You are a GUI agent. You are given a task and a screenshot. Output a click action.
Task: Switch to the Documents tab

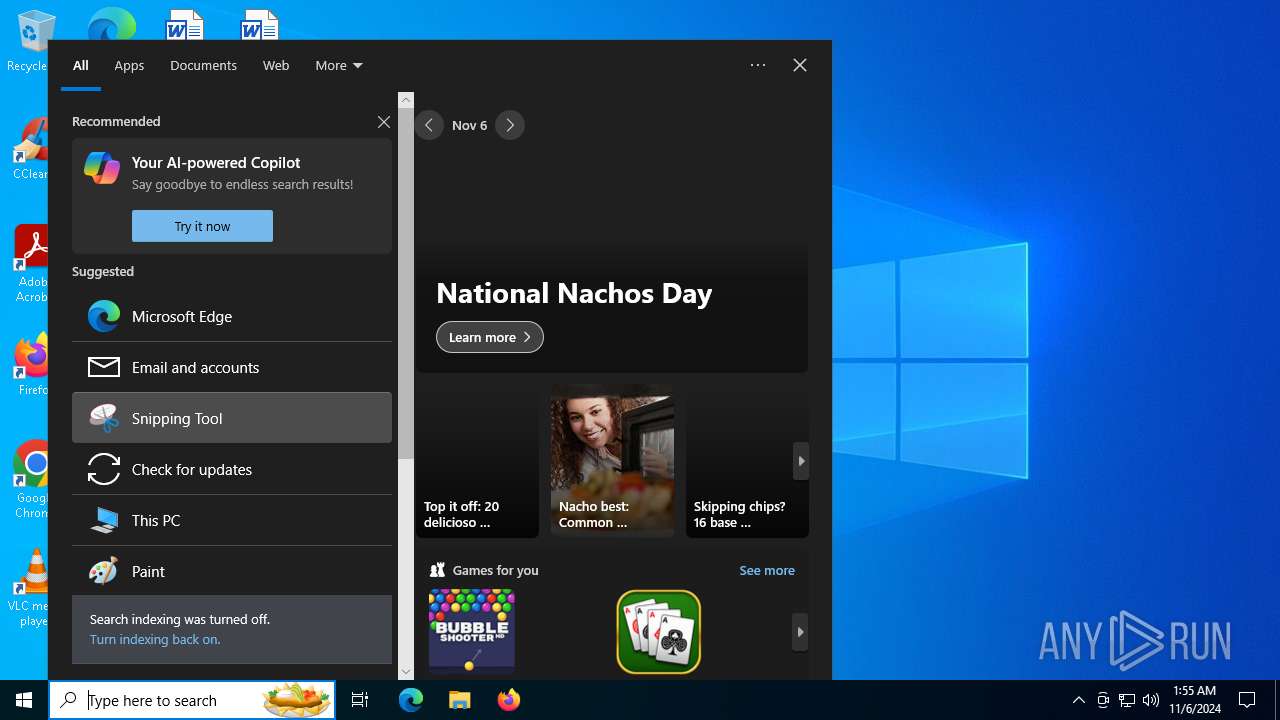[203, 65]
